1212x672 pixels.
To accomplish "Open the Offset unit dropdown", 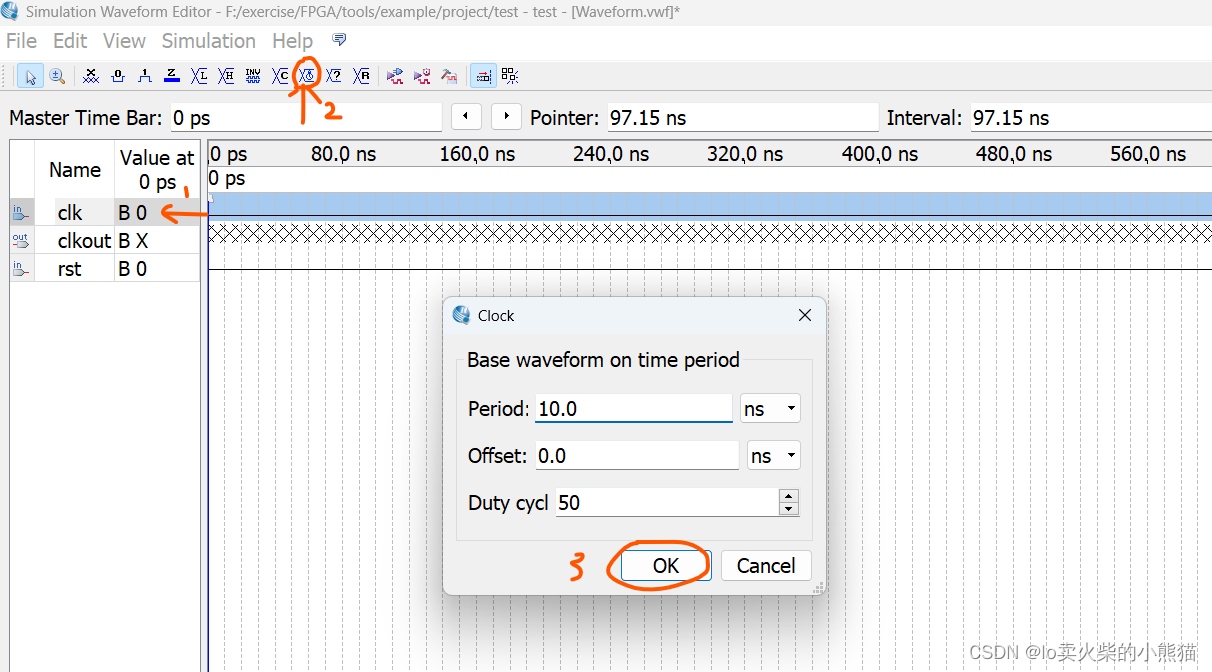I will point(775,456).
